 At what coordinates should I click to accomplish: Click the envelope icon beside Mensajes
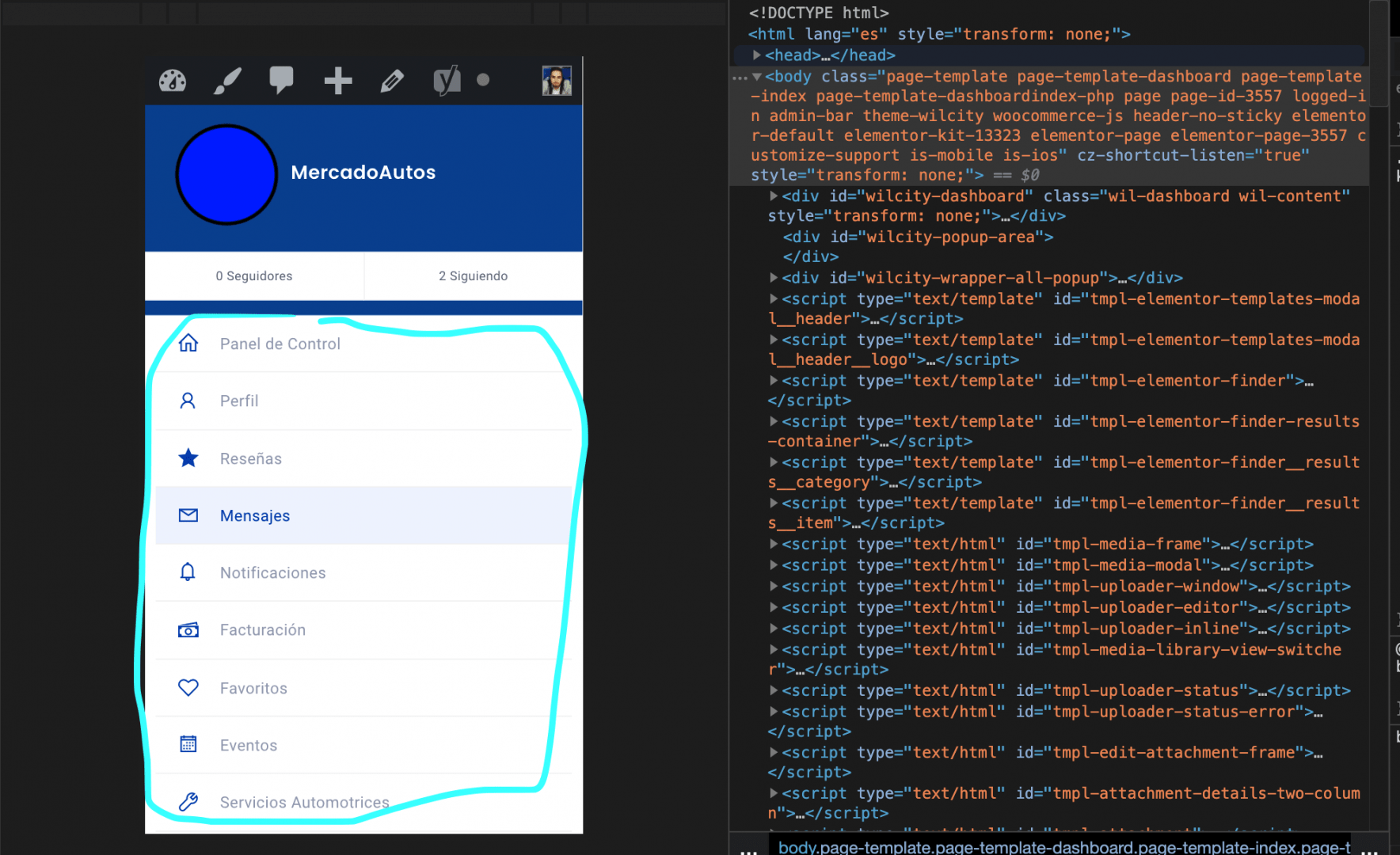coord(188,515)
